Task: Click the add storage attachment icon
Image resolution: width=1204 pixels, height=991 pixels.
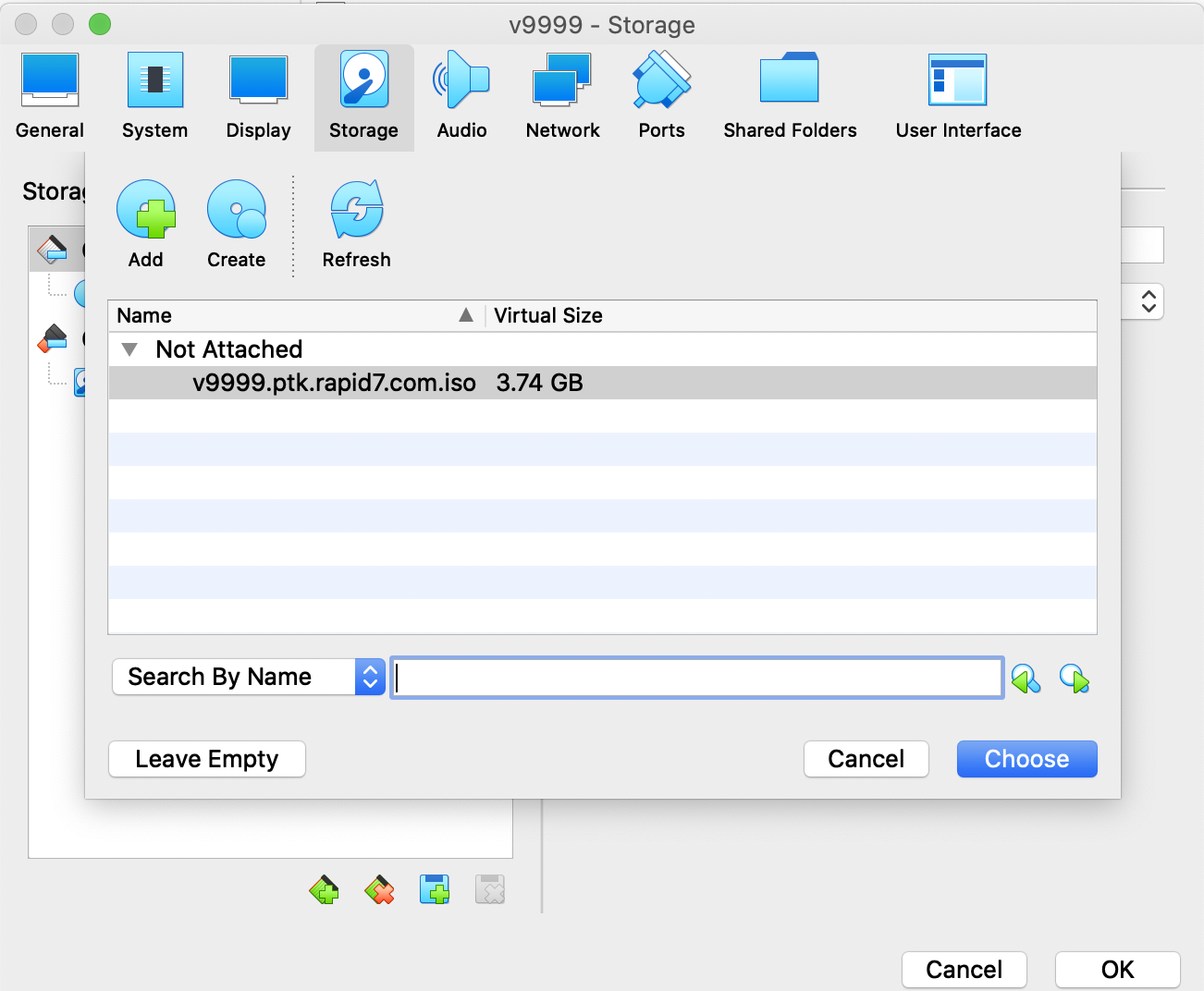Action: coord(435,889)
